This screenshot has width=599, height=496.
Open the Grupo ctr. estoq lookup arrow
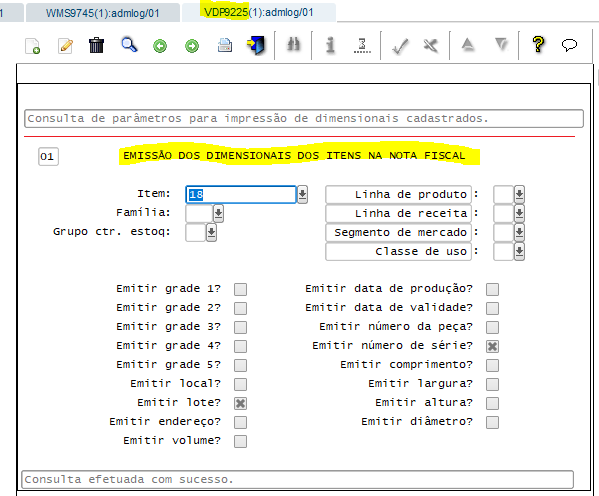[211, 233]
